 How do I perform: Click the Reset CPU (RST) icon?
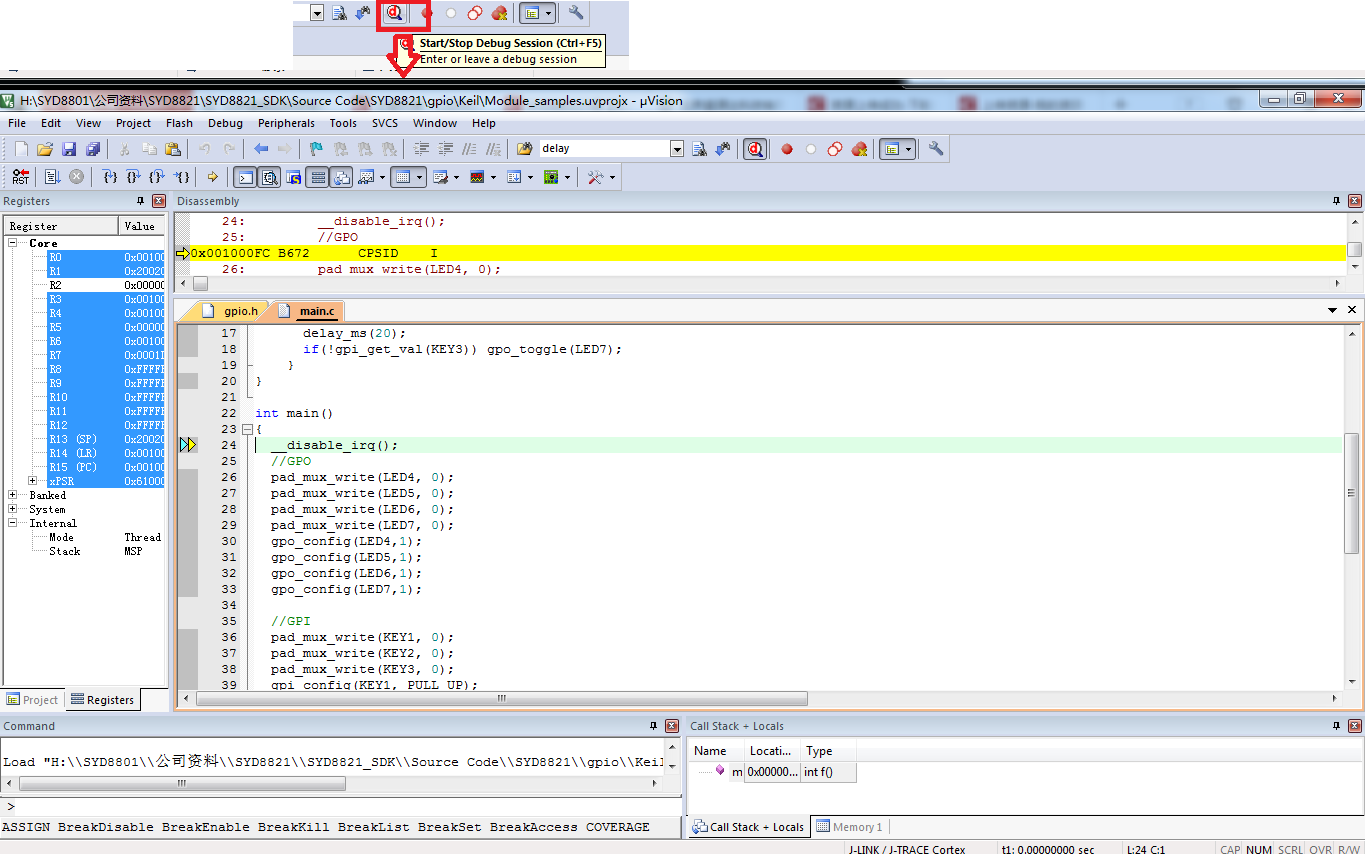[21, 177]
